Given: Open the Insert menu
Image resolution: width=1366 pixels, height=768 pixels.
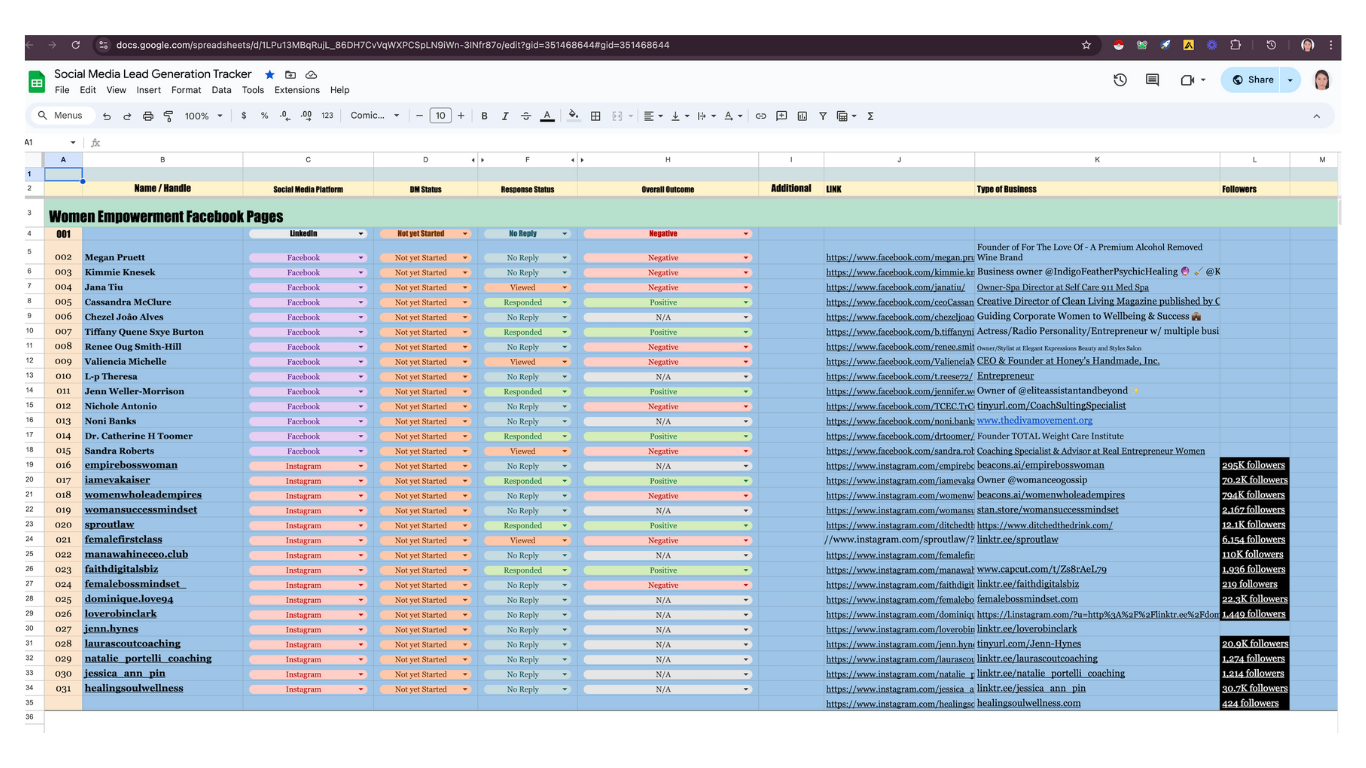Looking at the screenshot, I should 149,90.
